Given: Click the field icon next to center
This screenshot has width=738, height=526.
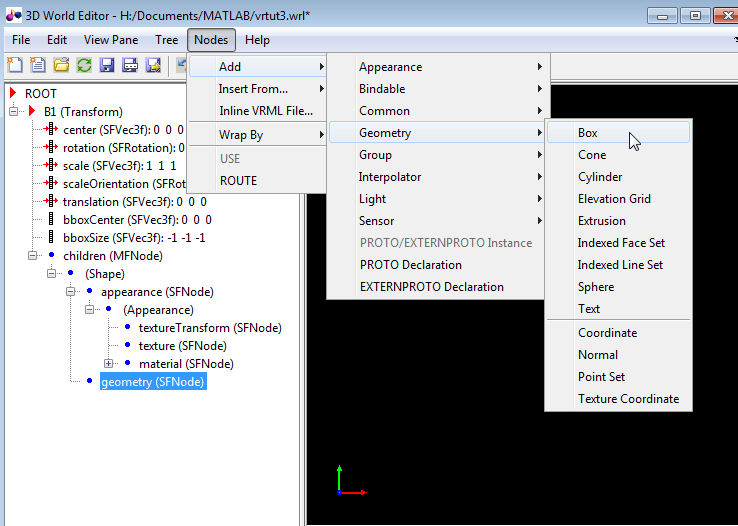Looking at the screenshot, I should click(x=50, y=129).
